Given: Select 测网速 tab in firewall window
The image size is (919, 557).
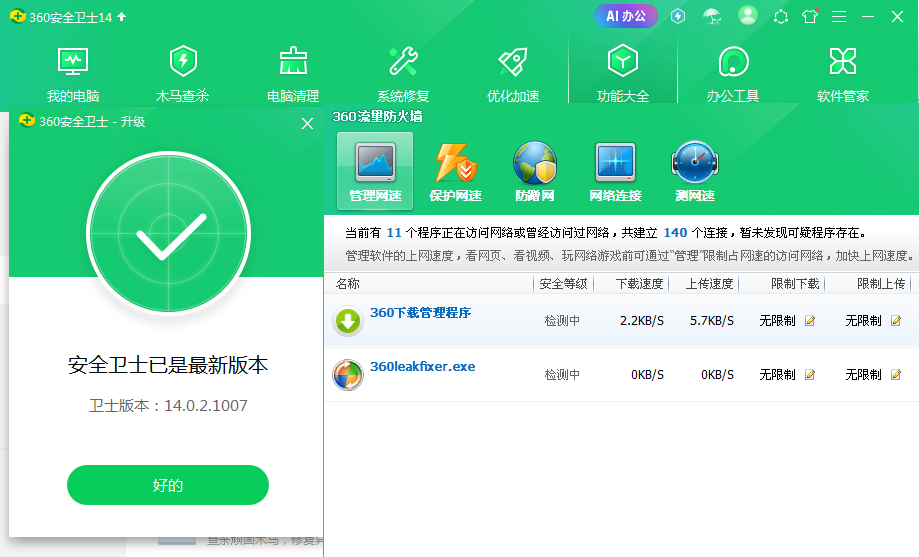Looking at the screenshot, I should [695, 171].
